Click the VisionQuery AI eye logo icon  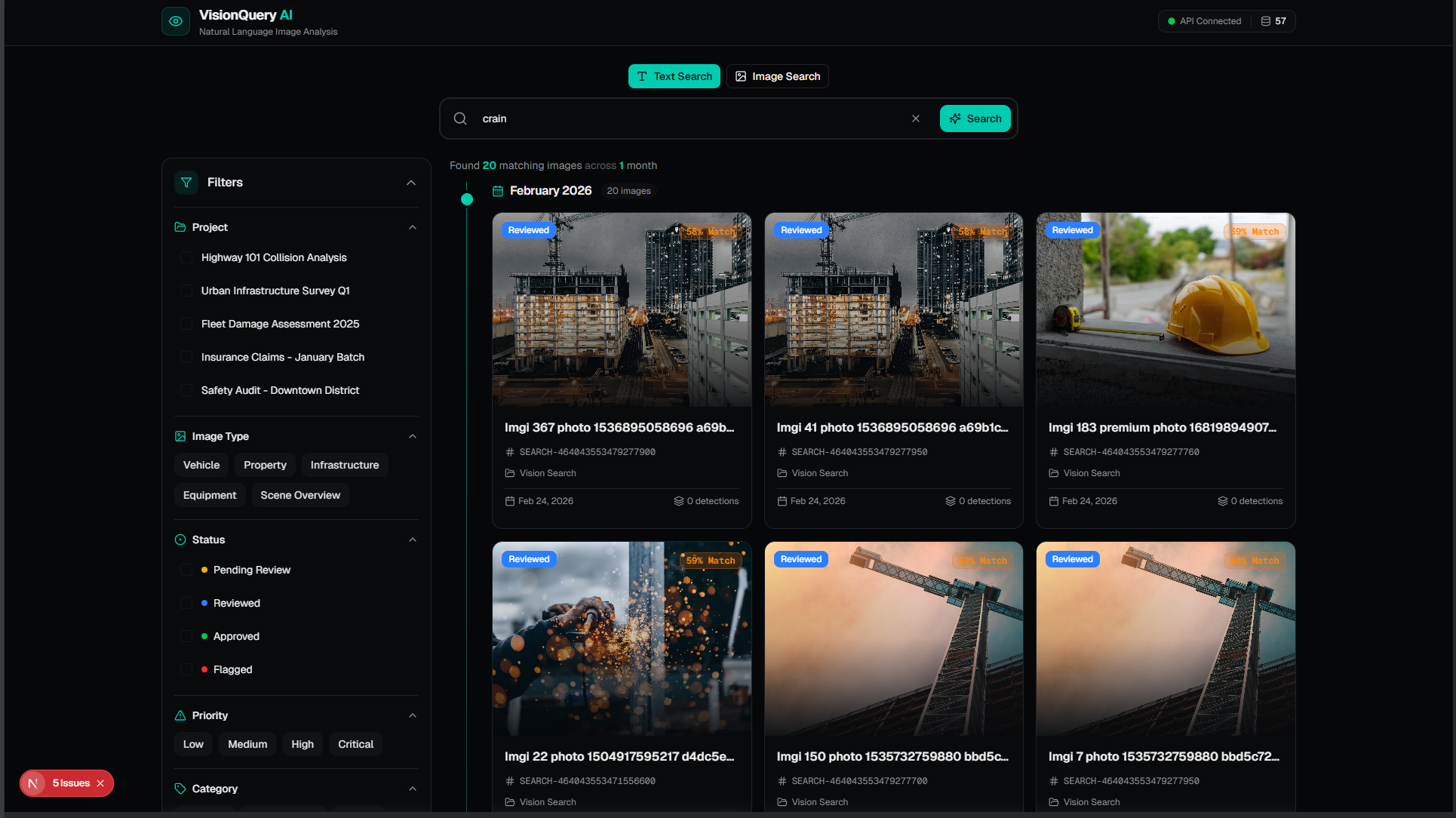[x=175, y=21]
